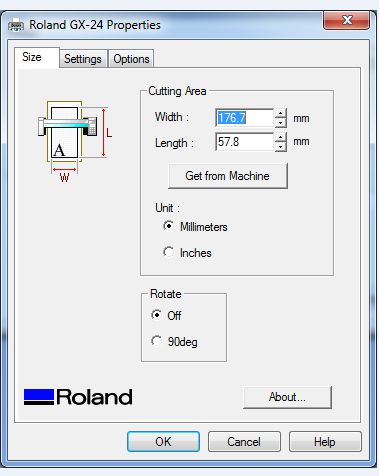
Task: Decrease Width with the down arrow
Action: 281,123
